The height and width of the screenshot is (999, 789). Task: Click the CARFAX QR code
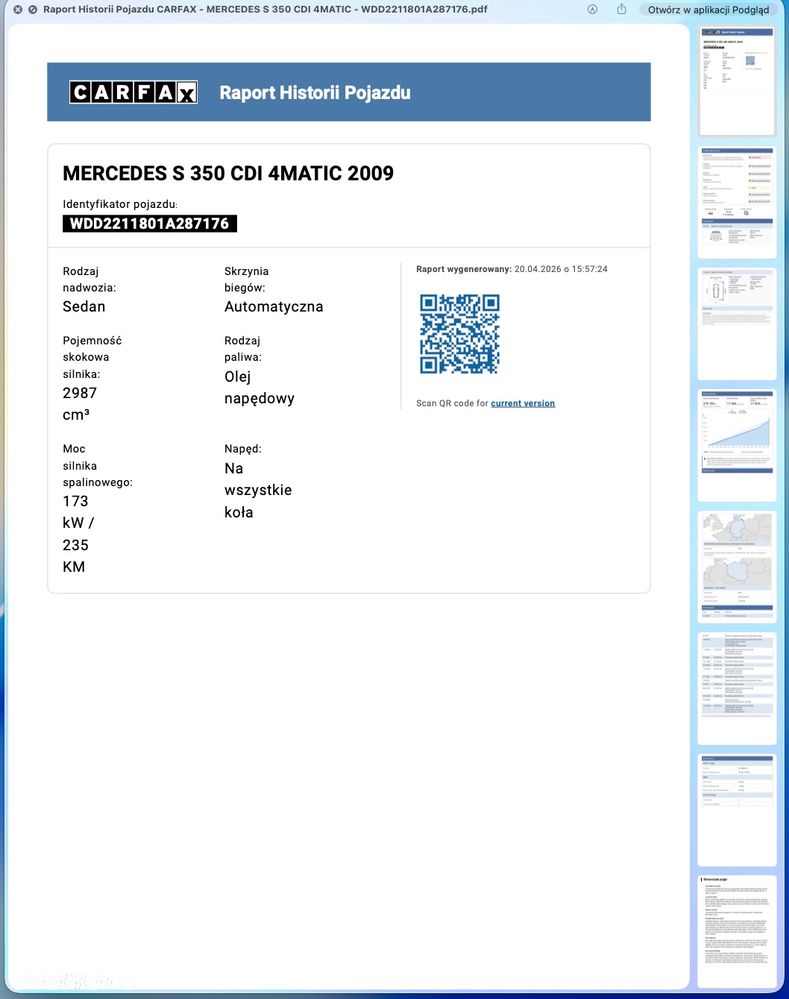[x=459, y=334]
